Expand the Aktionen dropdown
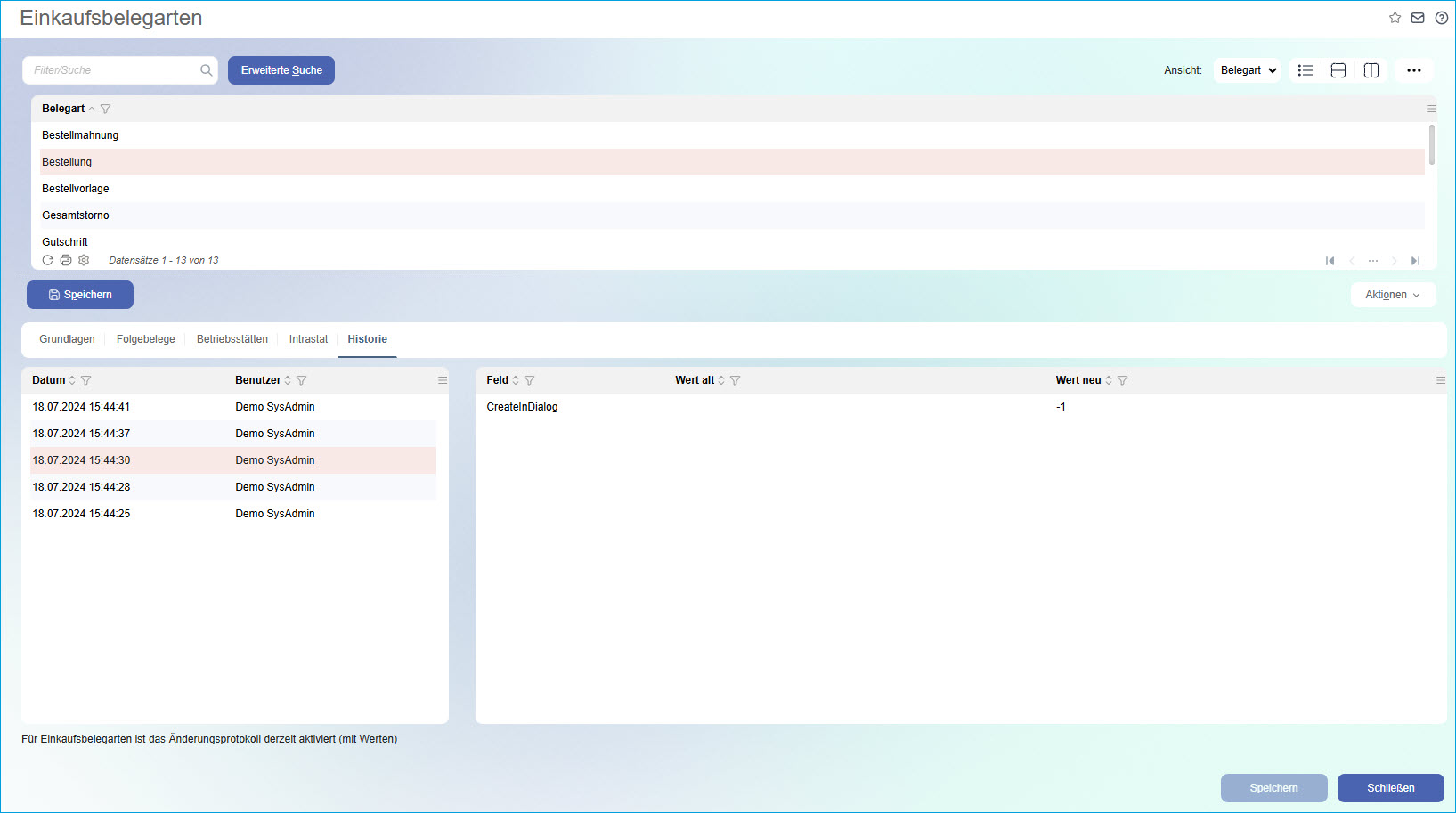Viewport: 1456px width, 813px height. coord(1393,295)
